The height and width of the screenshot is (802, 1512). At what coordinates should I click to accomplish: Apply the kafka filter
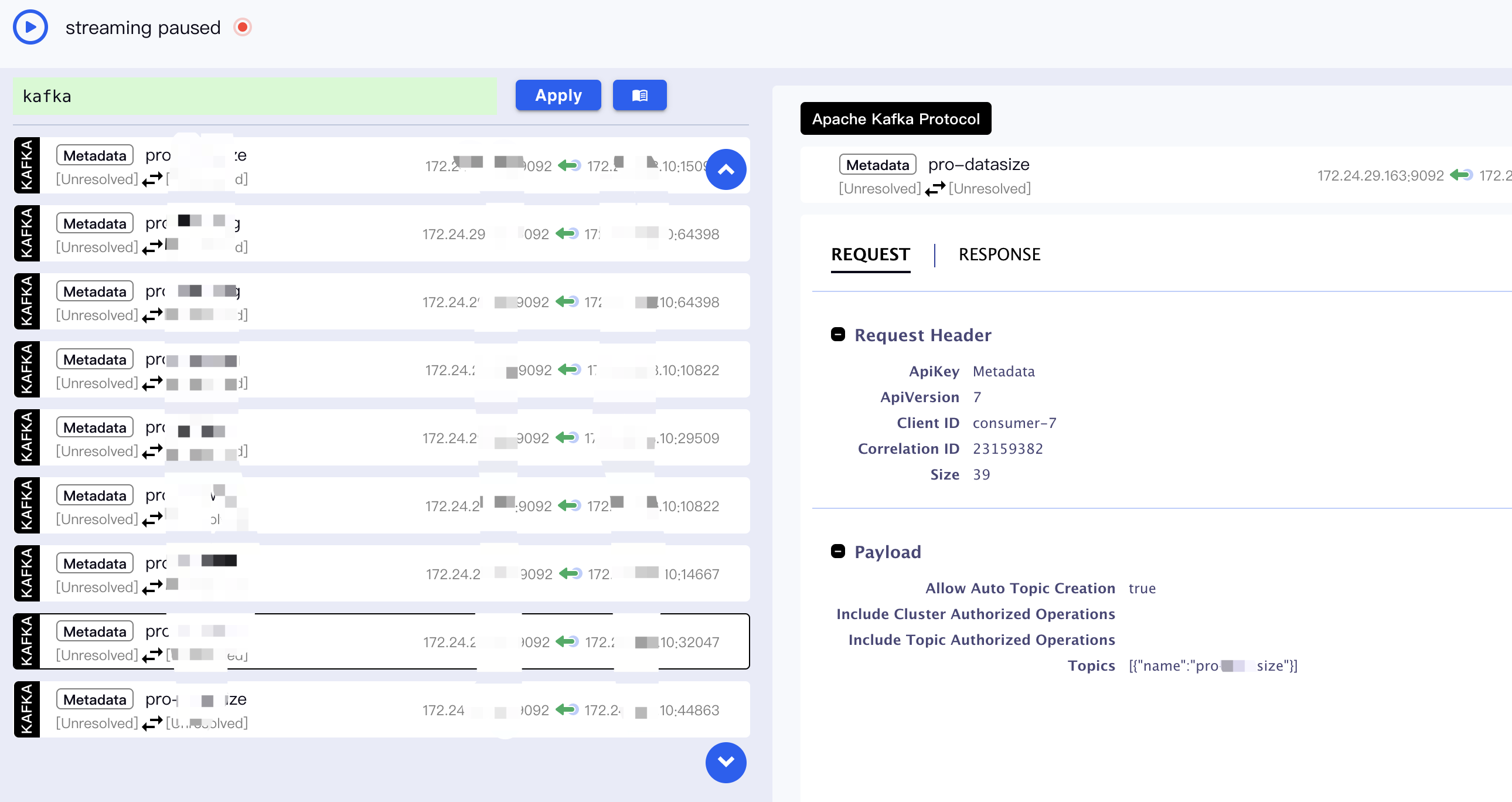(557, 95)
